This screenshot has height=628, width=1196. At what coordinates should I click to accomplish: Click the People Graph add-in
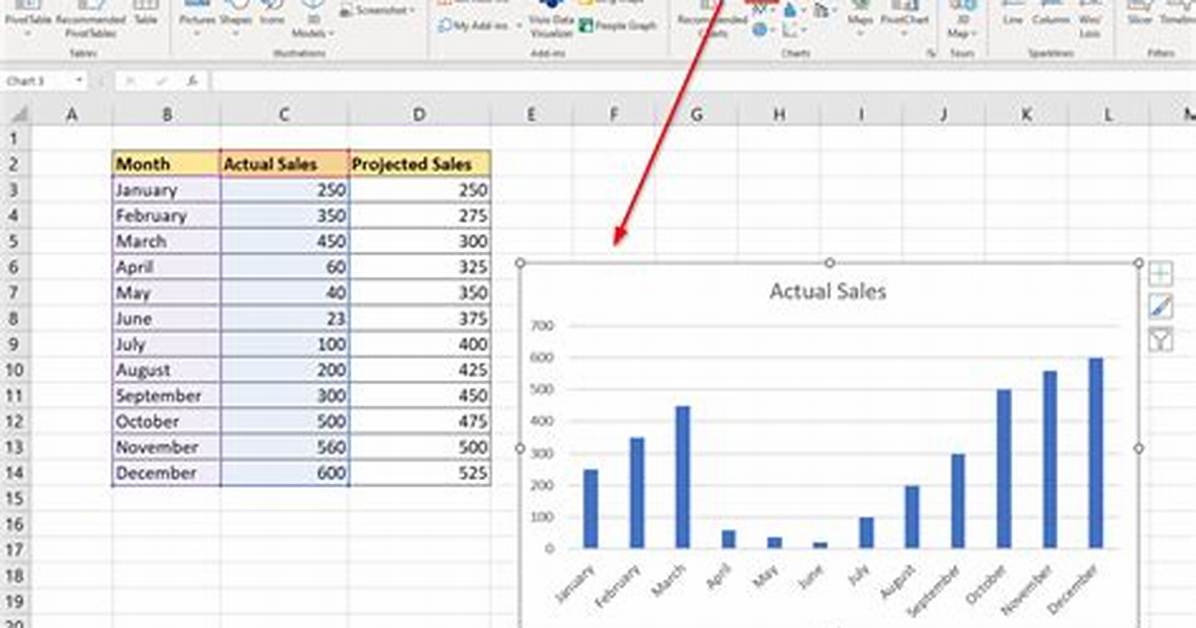tap(618, 25)
